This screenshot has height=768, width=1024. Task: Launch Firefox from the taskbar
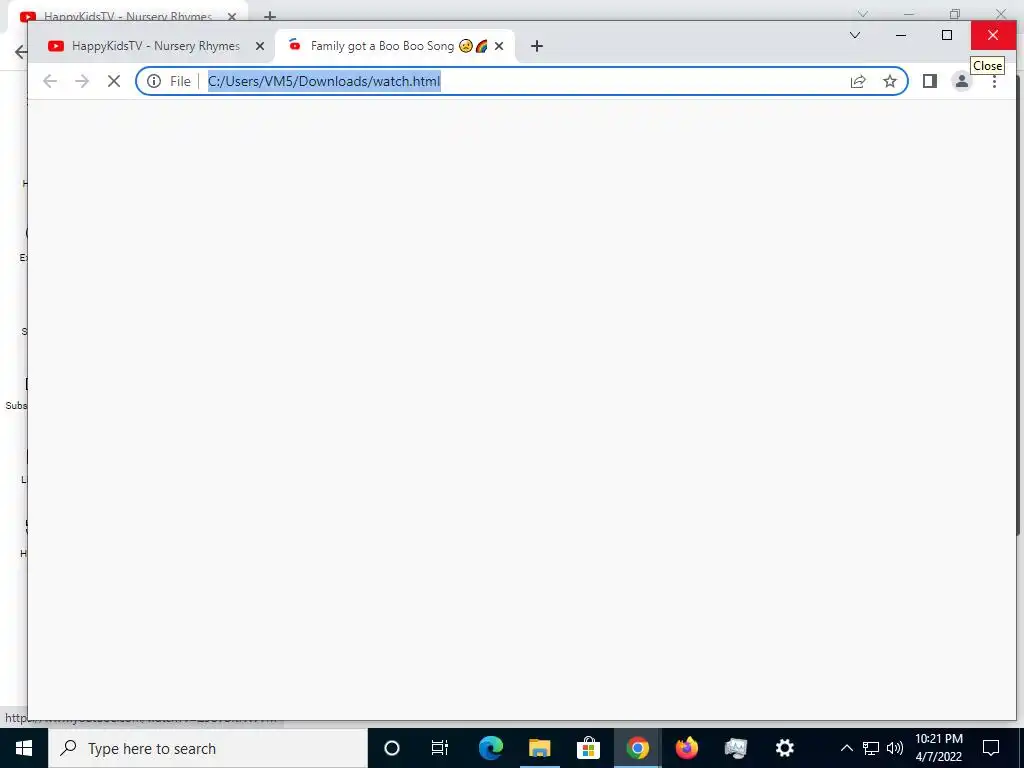[x=686, y=748]
